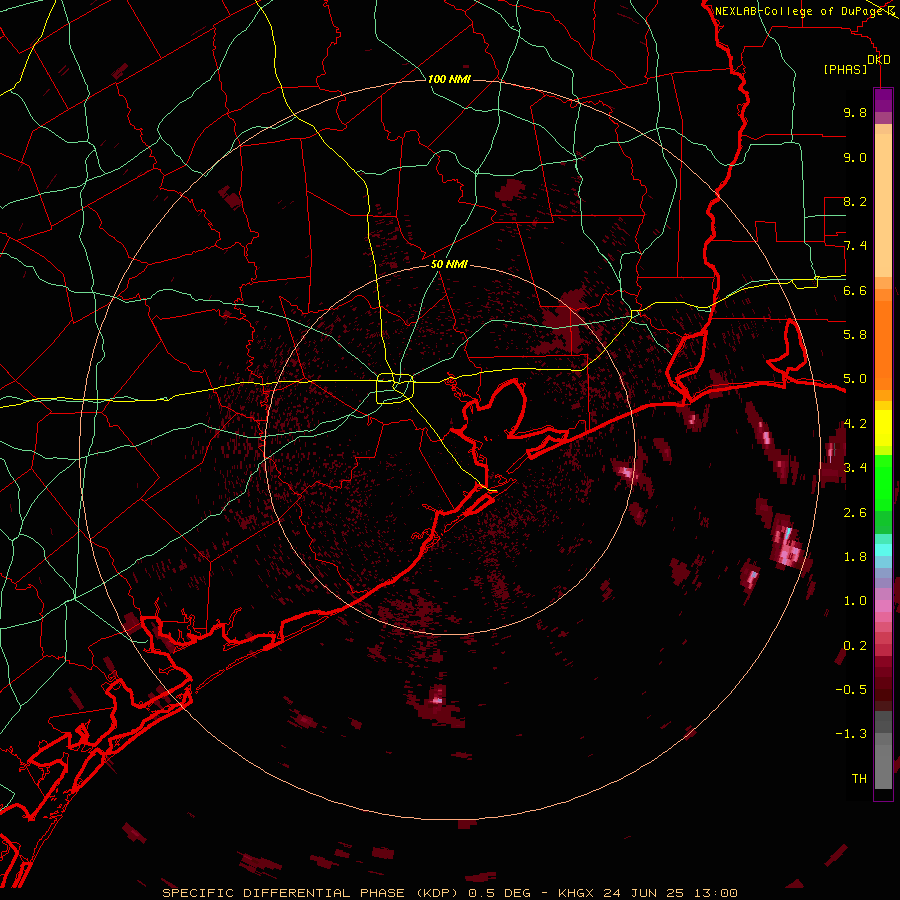Select the 3.4 value on the color scale
900x900 pixels.
855,468
